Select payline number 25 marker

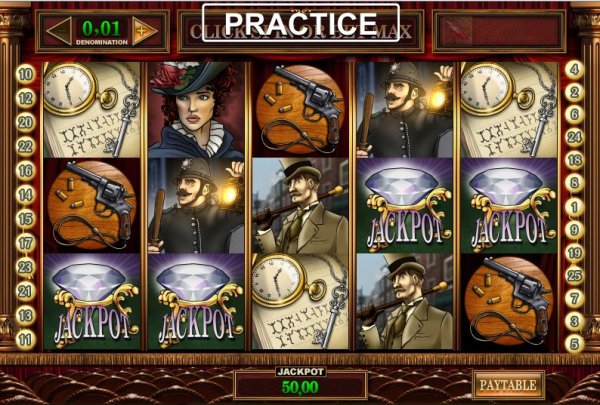(x=574, y=276)
